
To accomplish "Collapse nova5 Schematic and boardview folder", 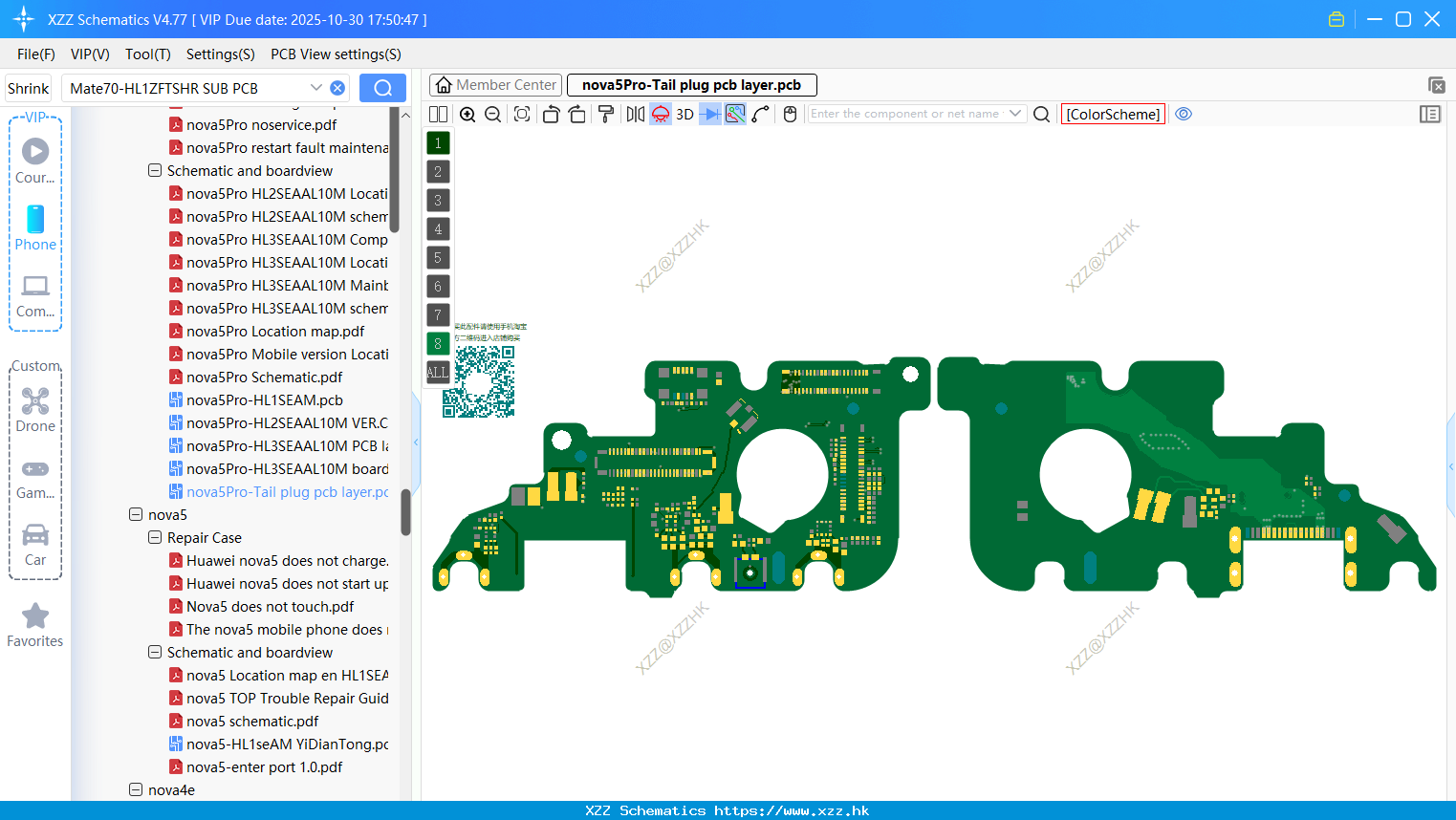I will pos(155,652).
